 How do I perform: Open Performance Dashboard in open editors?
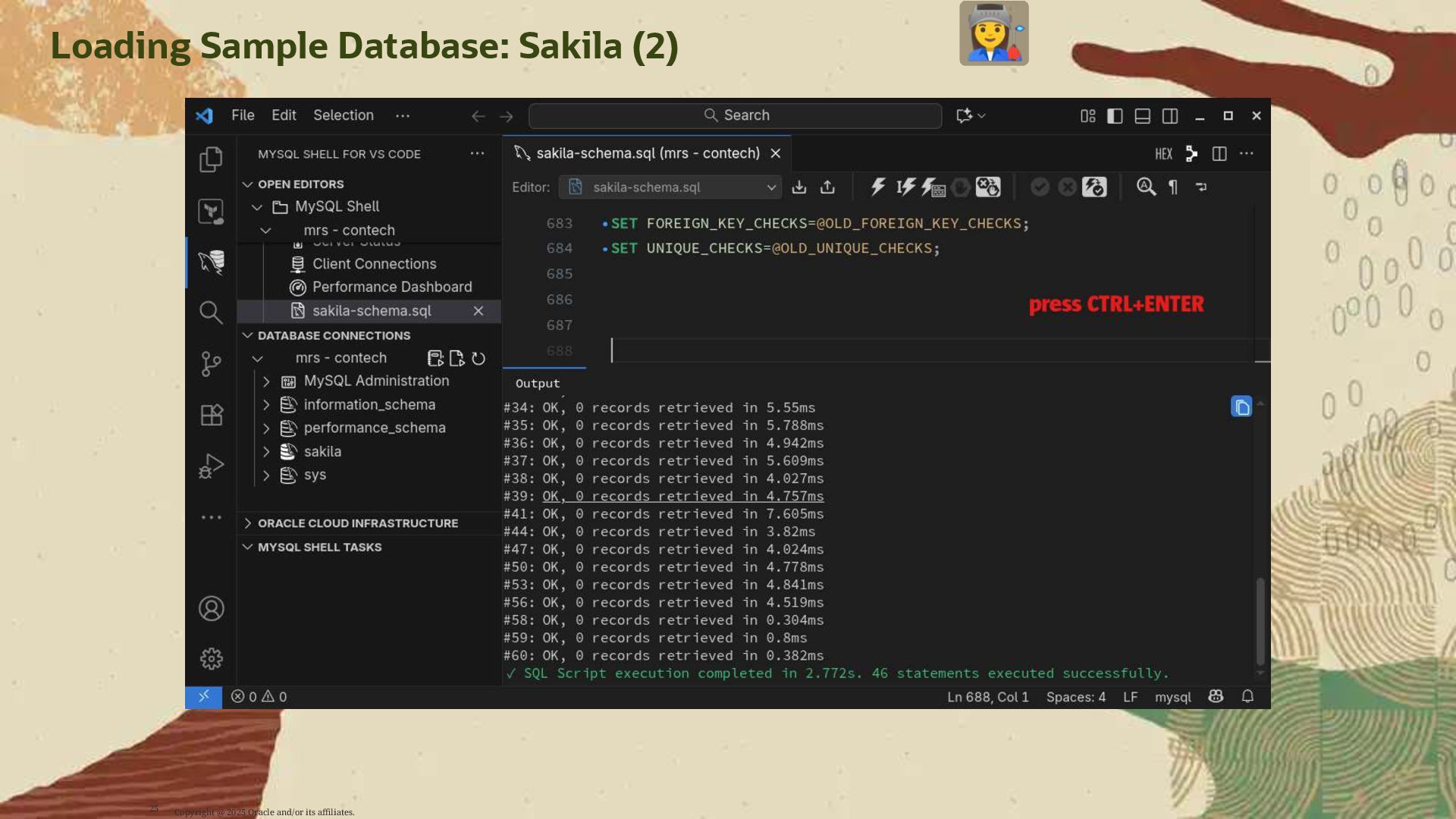pos(391,287)
